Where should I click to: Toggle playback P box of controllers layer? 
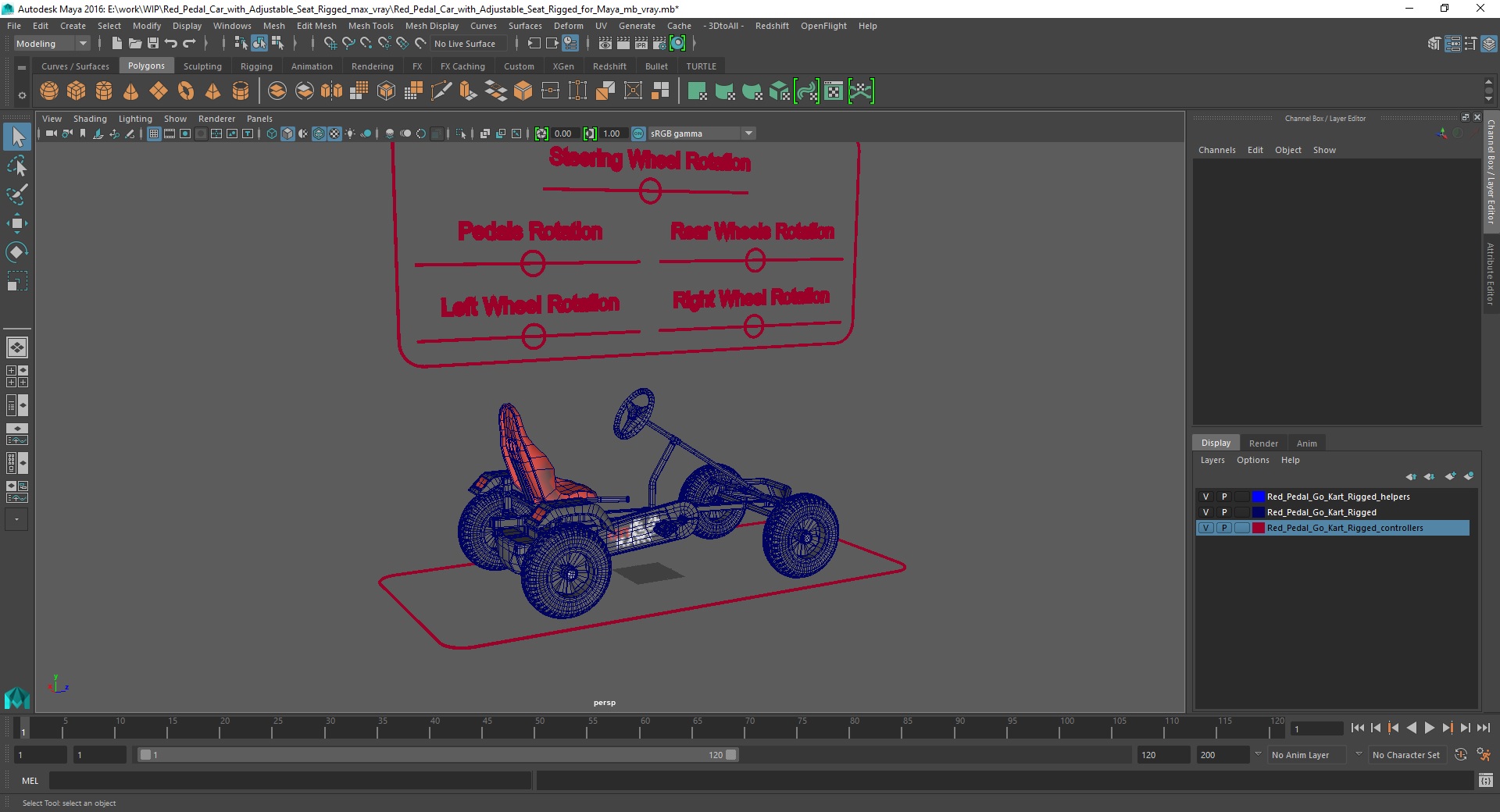(x=1224, y=528)
